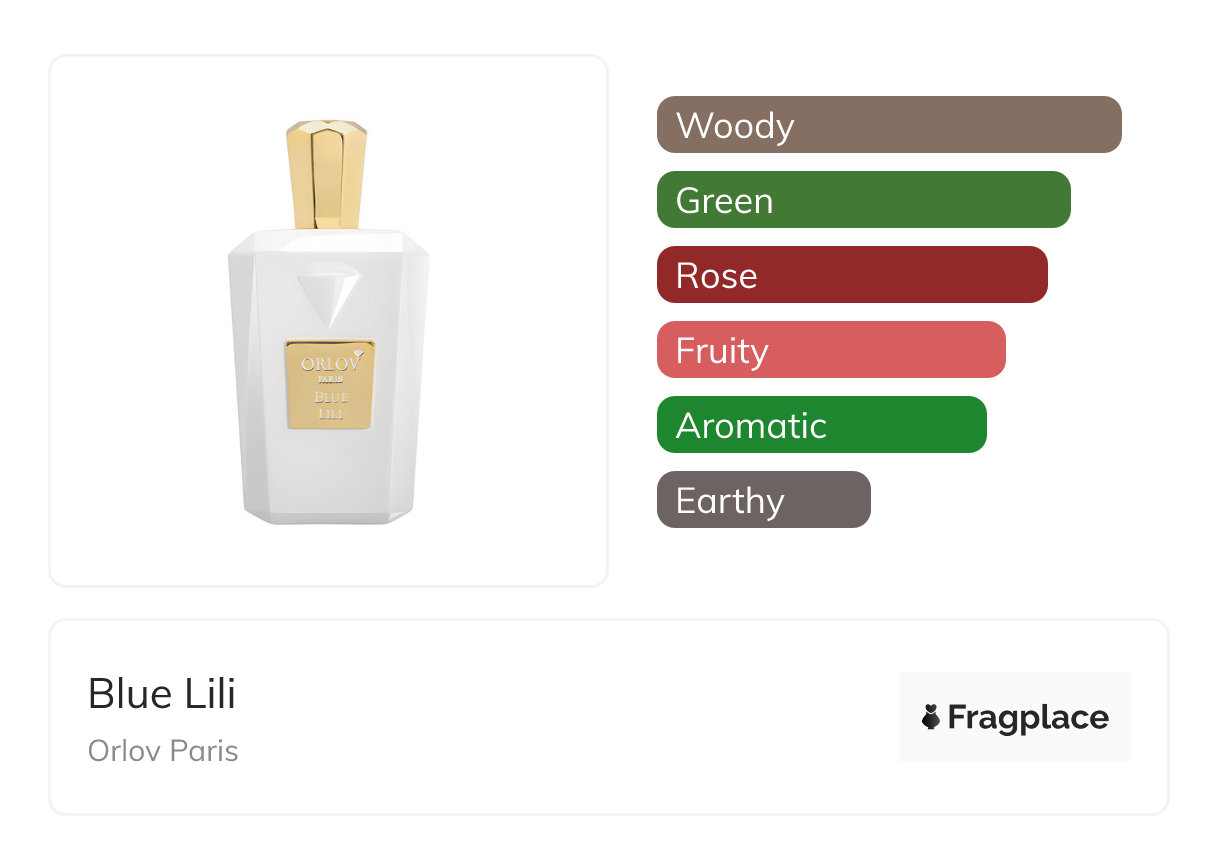Select the Aromatic accord bar

pyautogui.click(x=822, y=425)
